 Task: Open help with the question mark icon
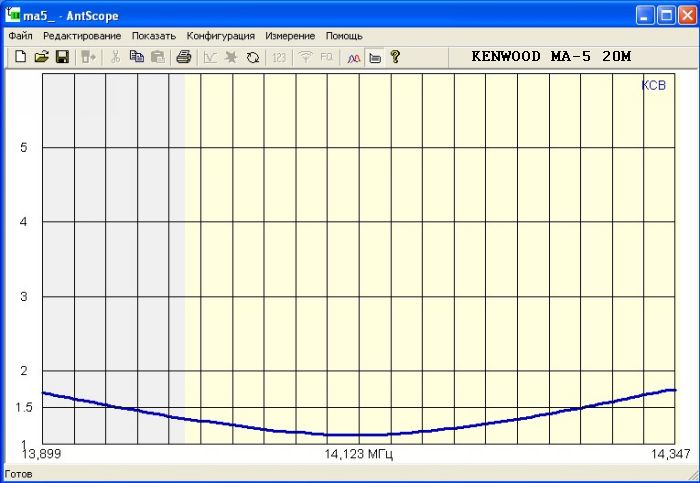click(x=395, y=57)
